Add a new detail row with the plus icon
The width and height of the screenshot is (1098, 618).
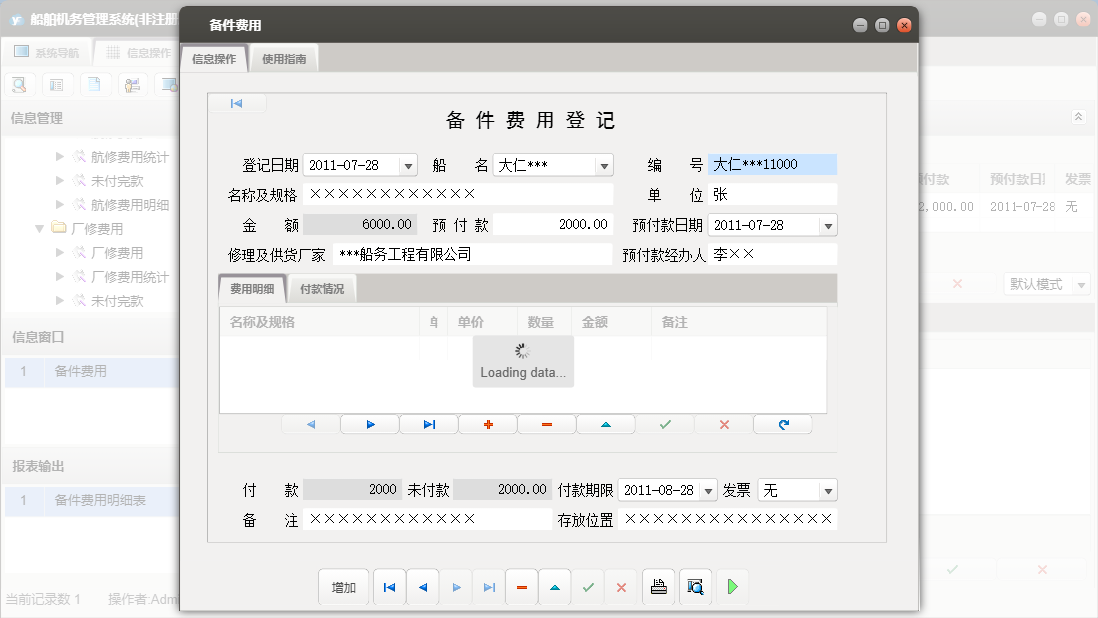pyautogui.click(x=487, y=424)
